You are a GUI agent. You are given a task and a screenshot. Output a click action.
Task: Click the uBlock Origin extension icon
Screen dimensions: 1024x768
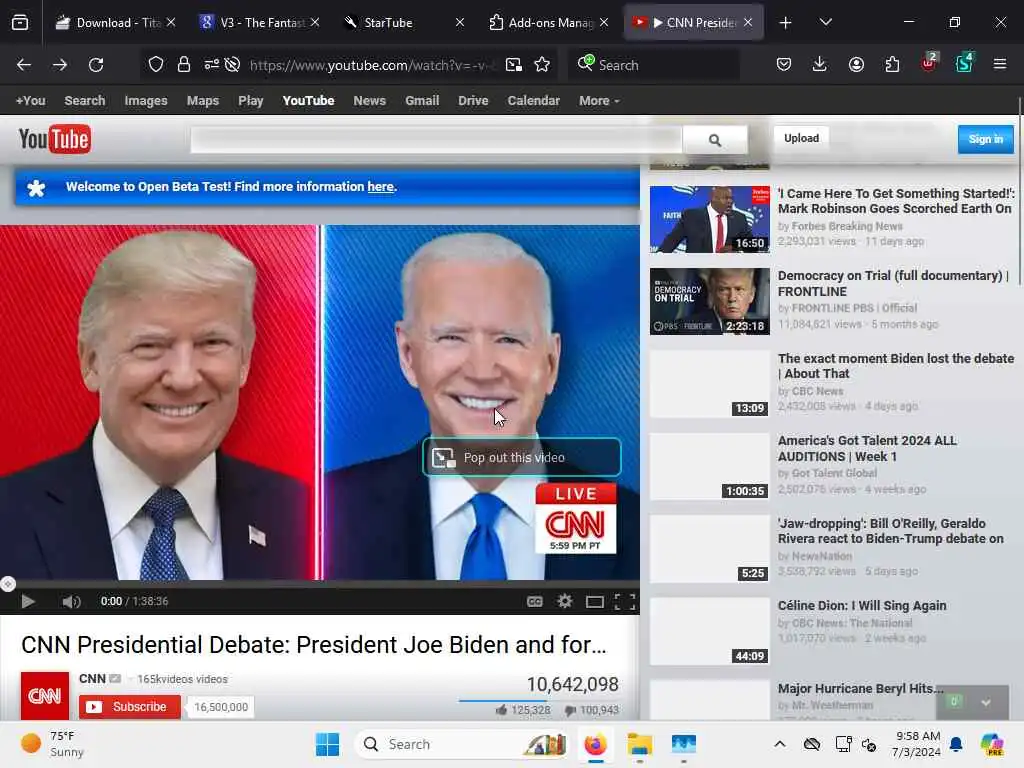(929, 62)
